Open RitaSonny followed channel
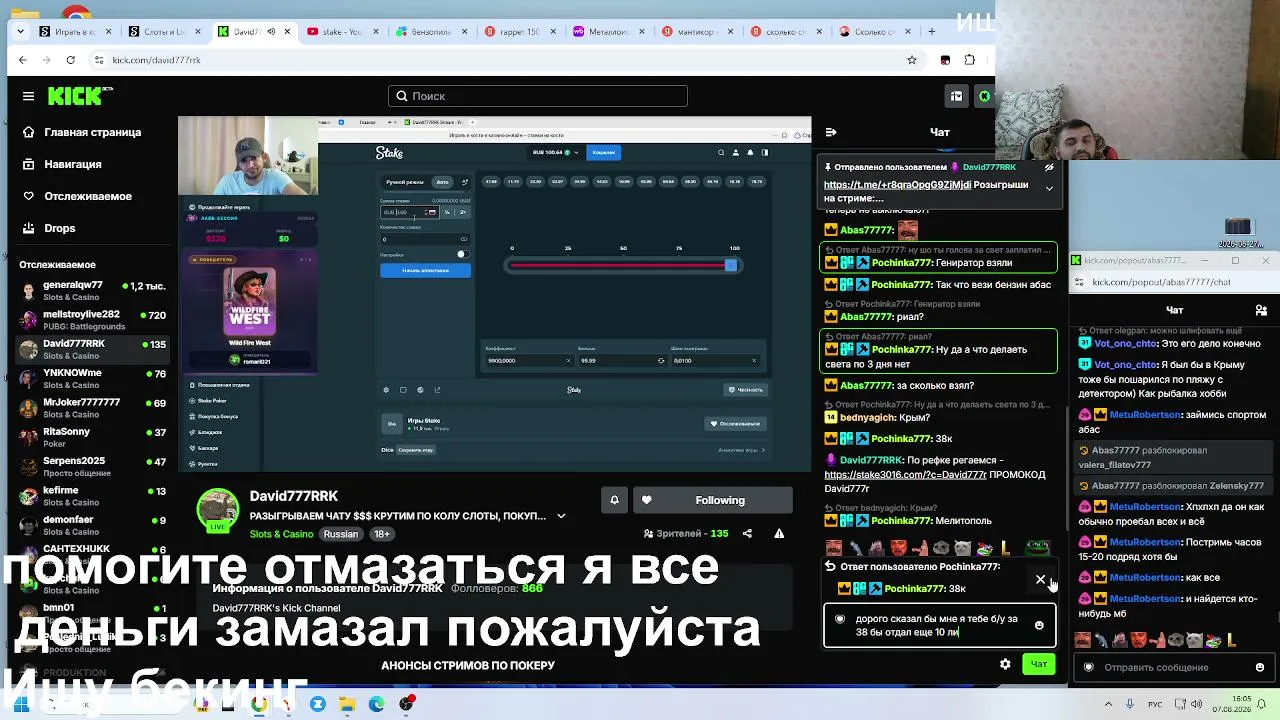This screenshot has width=1280, height=720. 92,437
